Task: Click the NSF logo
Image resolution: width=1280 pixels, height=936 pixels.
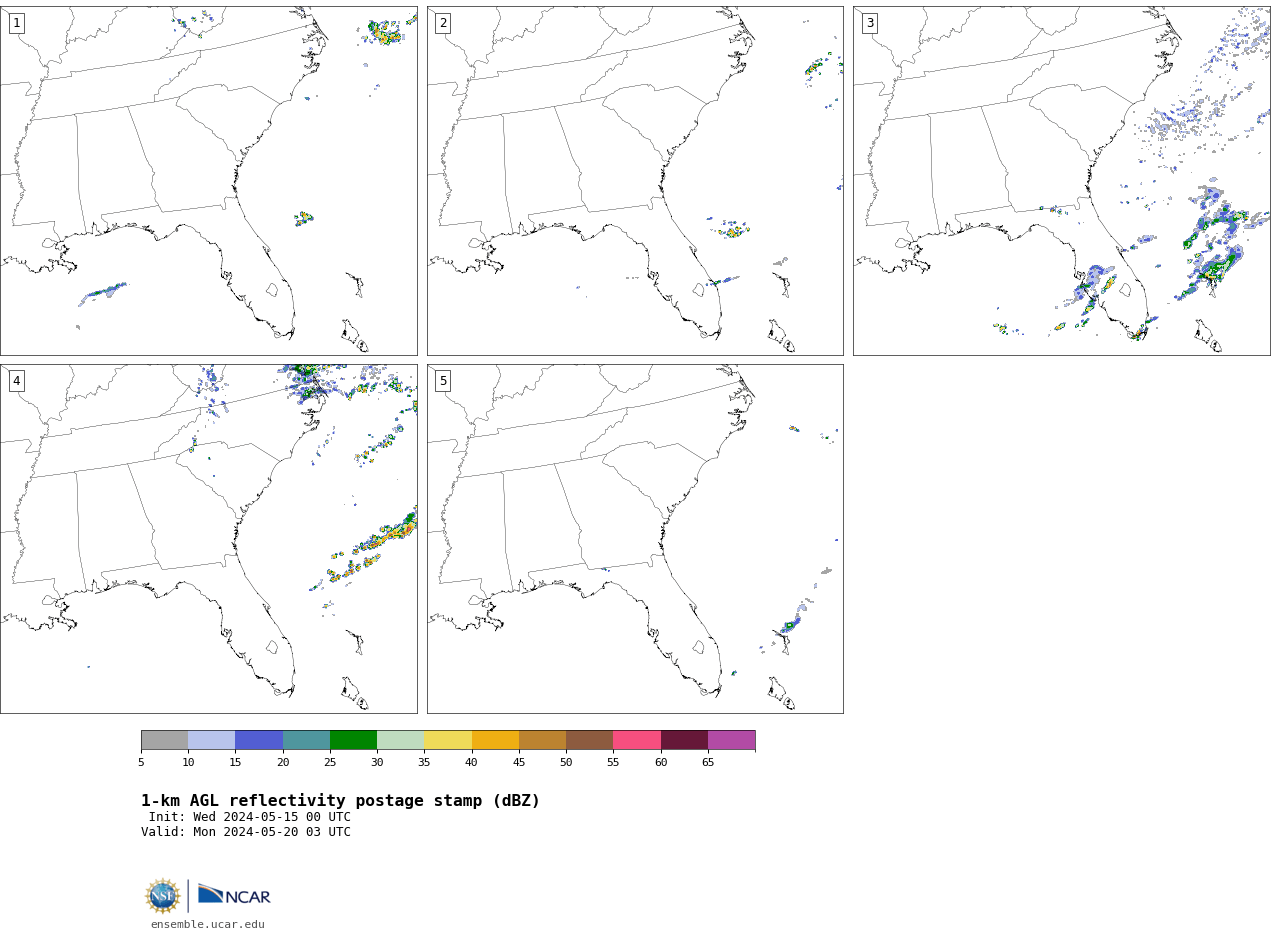Action: tap(163, 896)
